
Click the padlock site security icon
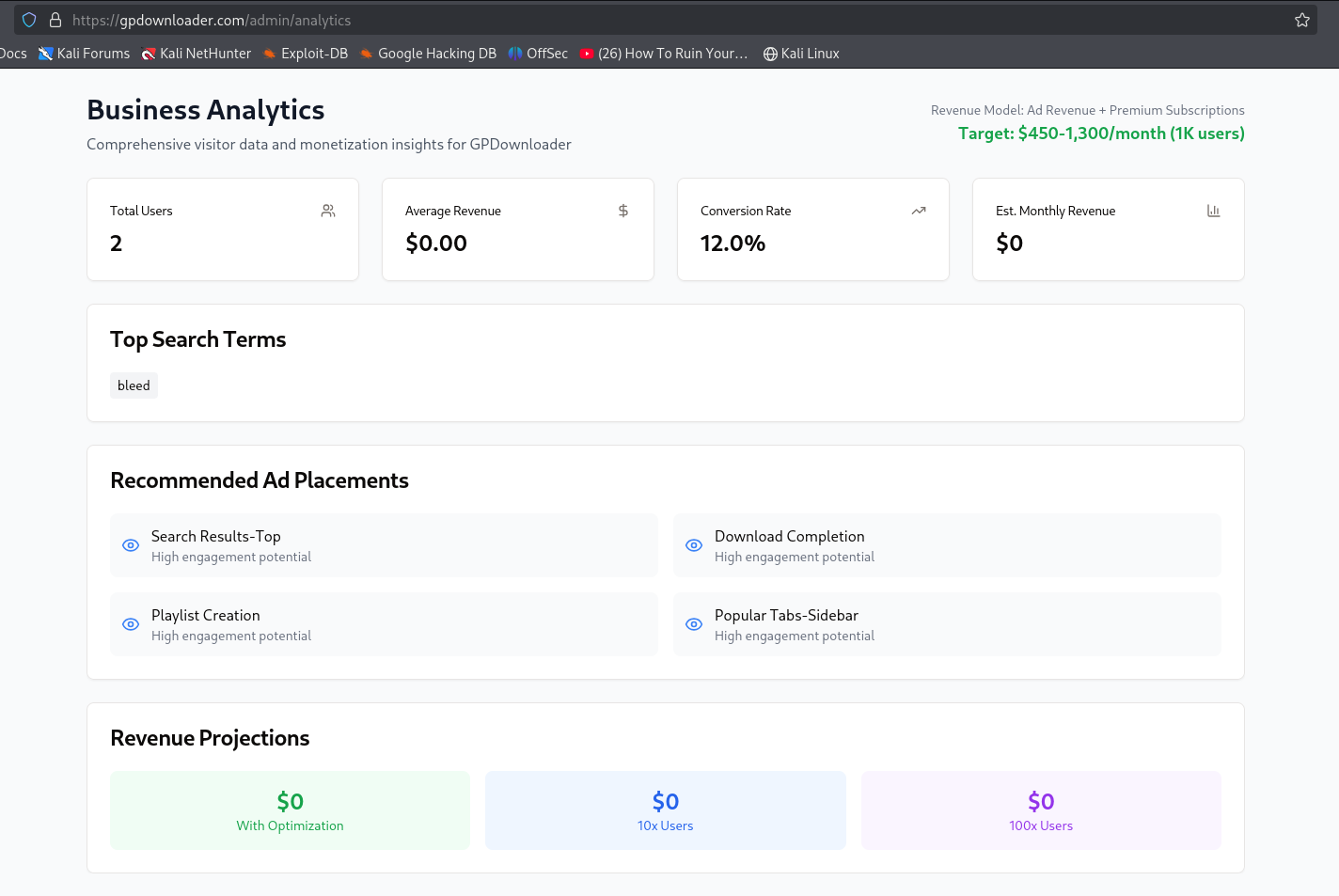(55, 20)
